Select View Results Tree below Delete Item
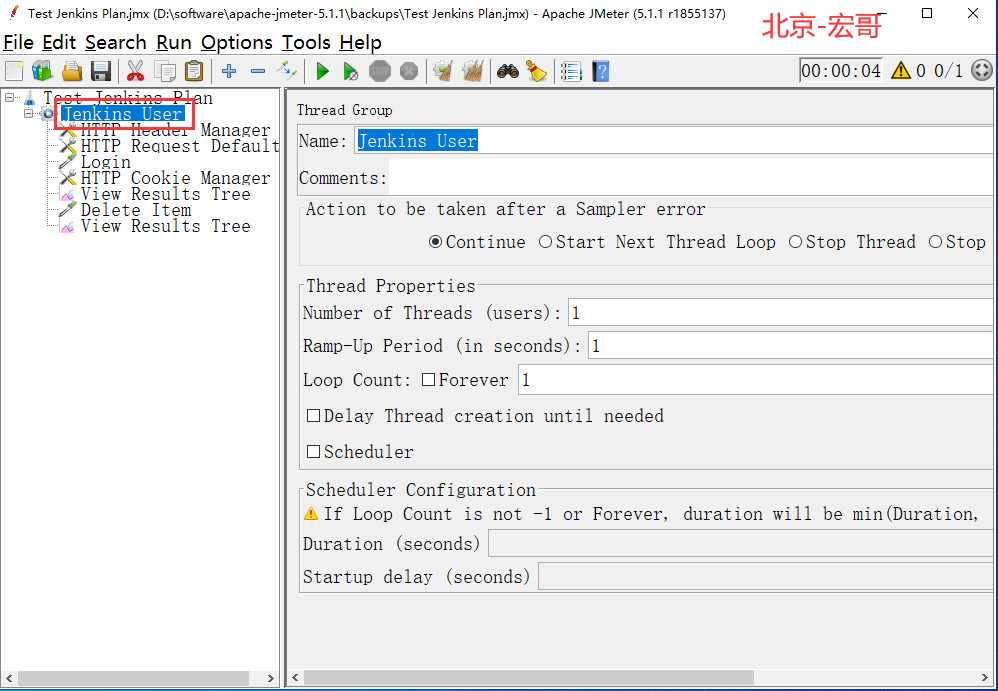The height and width of the screenshot is (691, 998). tap(165, 226)
